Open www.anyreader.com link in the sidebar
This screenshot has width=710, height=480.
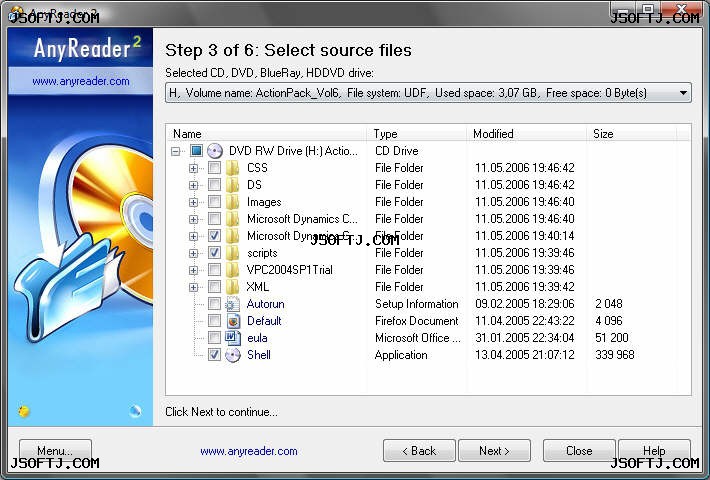coord(81,82)
